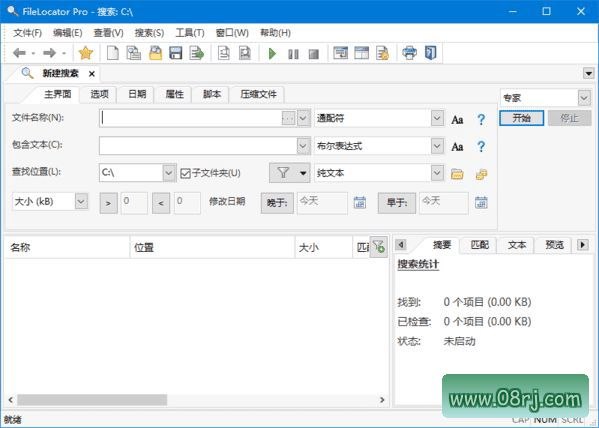
Task: Stop search using the square stop icon
Action: point(314,54)
